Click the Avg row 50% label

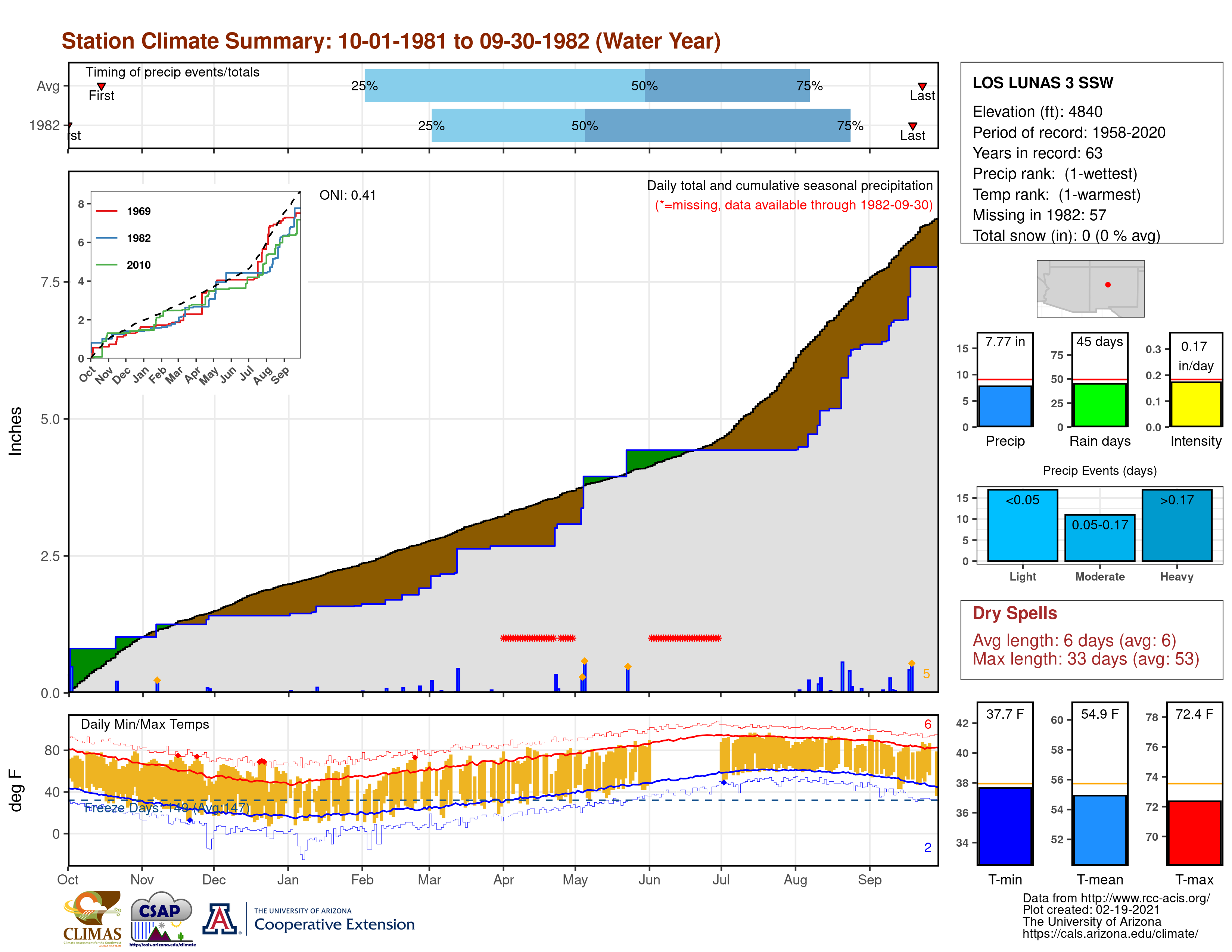coord(644,86)
